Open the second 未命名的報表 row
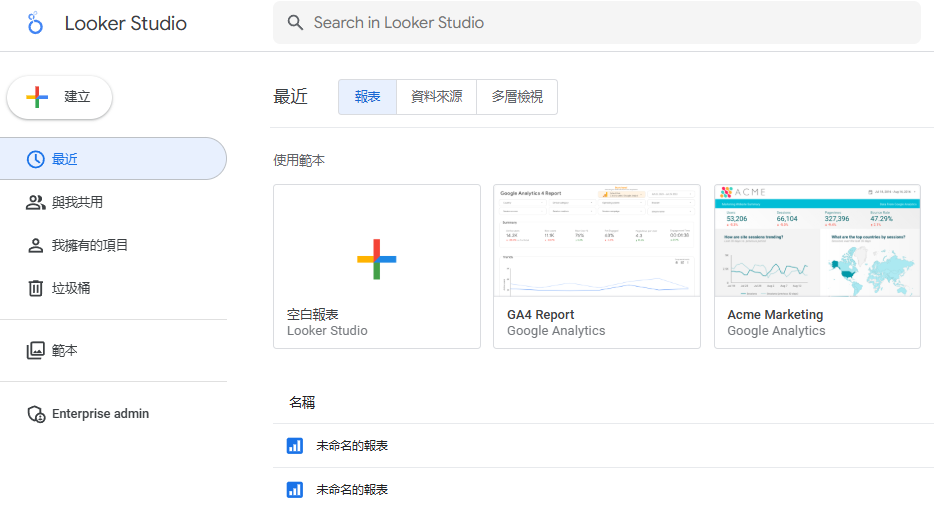The width and height of the screenshot is (934, 511). pos(603,490)
